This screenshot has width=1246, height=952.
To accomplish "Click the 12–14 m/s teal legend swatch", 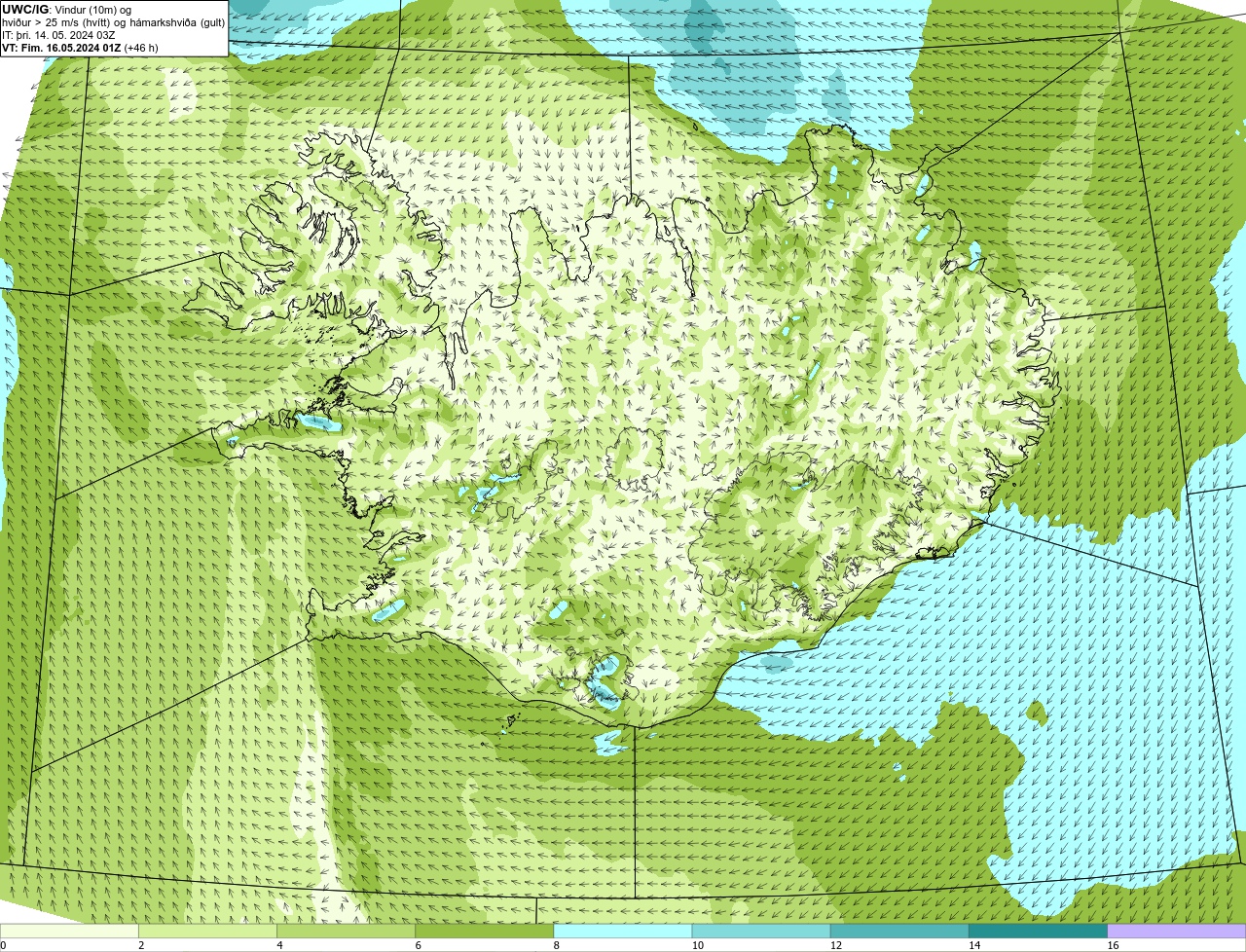I will [899, 931].
